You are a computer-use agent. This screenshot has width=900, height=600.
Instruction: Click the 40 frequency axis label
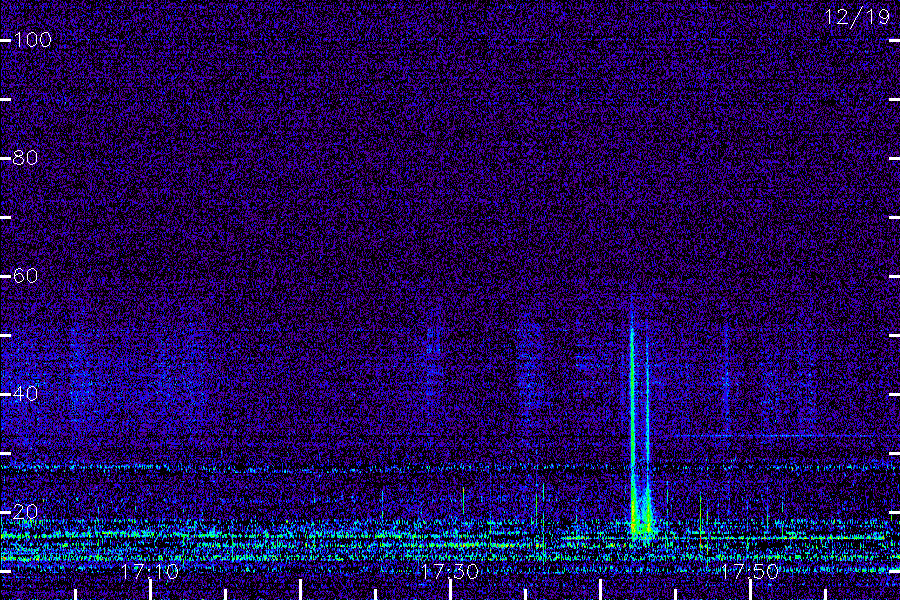point(25,394)
